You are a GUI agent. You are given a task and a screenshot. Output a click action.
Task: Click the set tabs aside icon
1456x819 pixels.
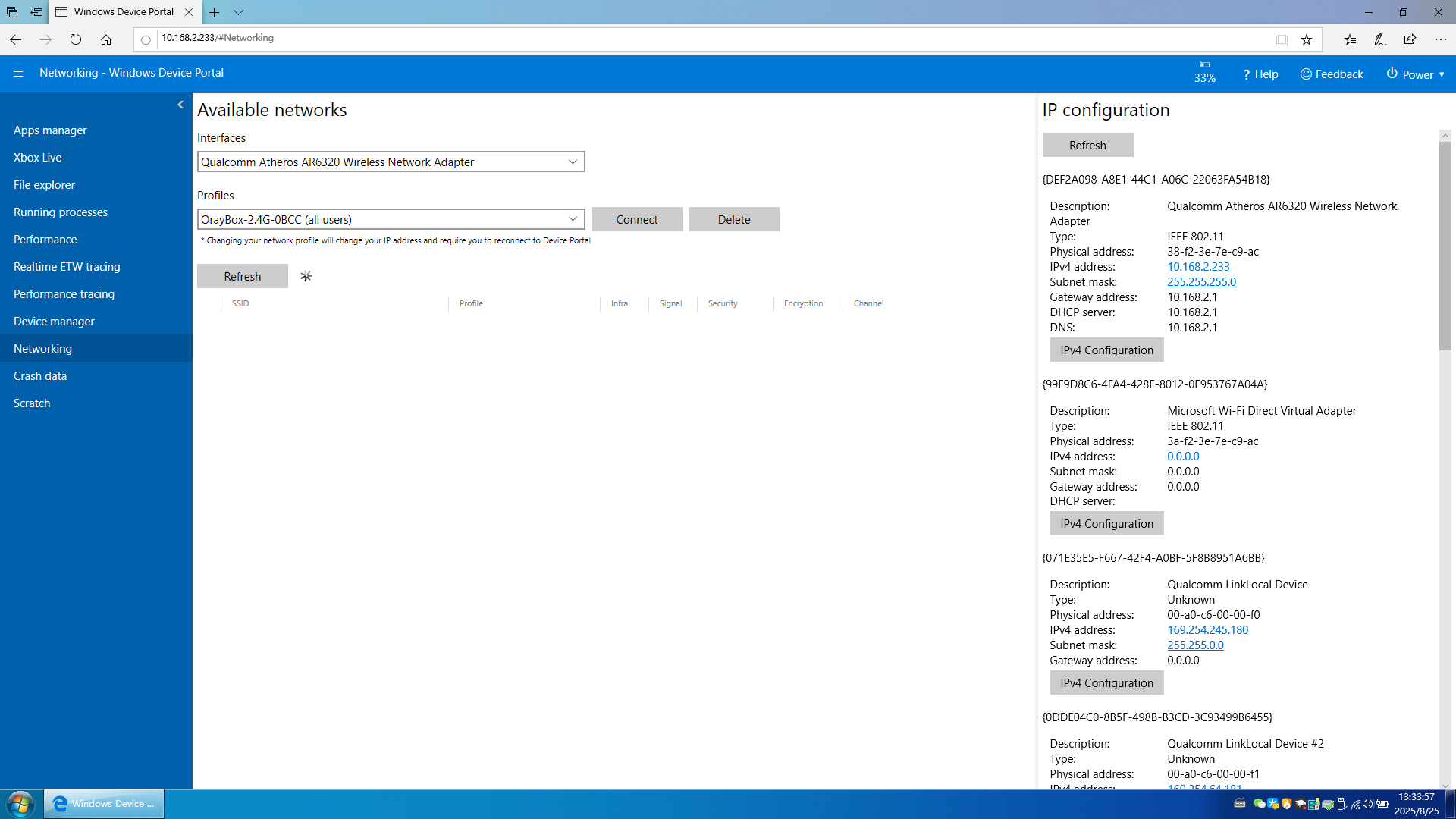coord(37,12)
